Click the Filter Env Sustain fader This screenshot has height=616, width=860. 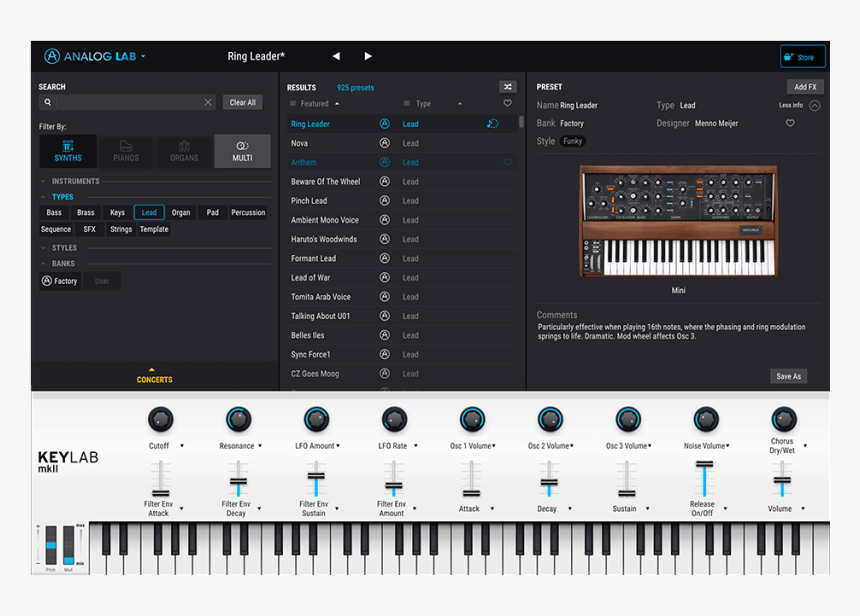click(316, 479)
